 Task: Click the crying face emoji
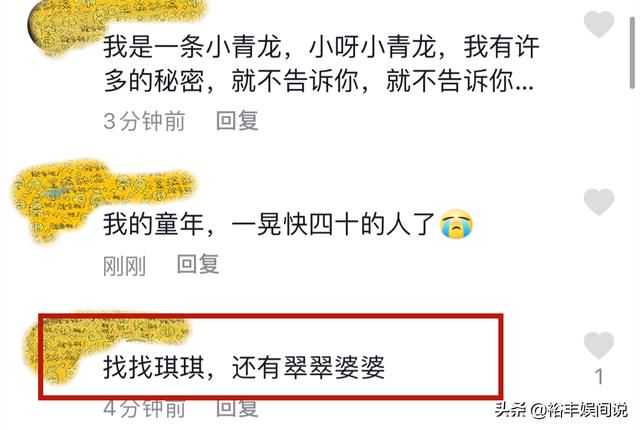(456, 224)
